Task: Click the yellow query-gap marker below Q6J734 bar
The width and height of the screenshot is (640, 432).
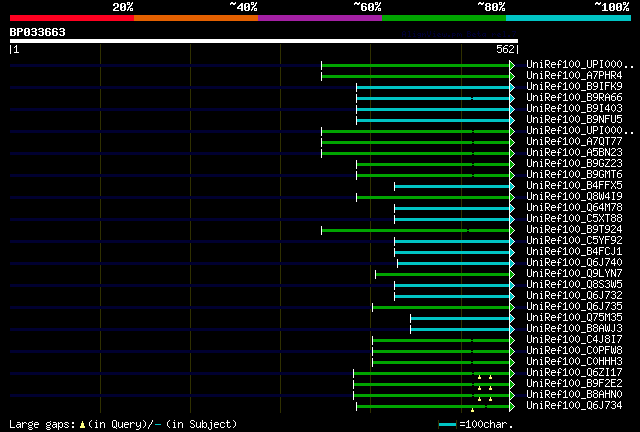Action: (x=473, y=410)
